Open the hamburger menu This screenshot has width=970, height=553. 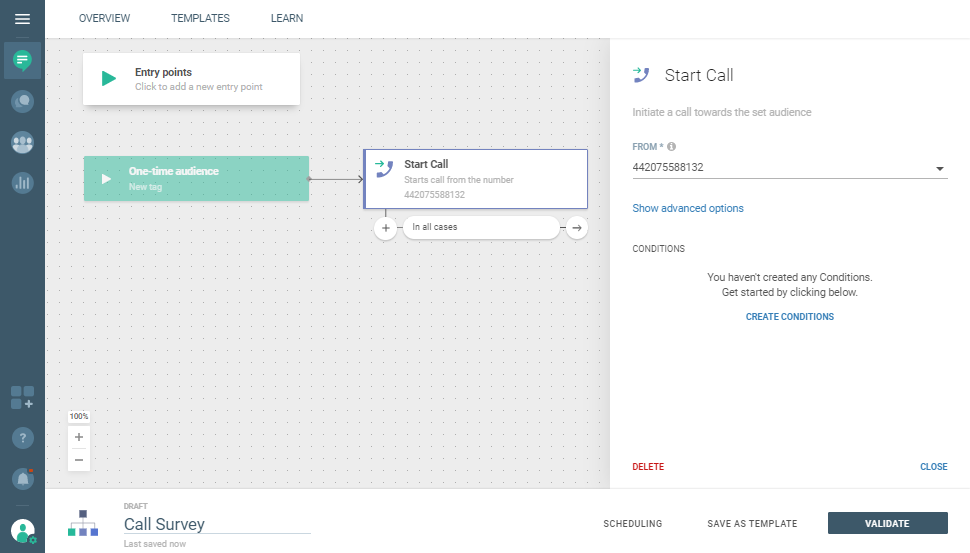[22, 19]
